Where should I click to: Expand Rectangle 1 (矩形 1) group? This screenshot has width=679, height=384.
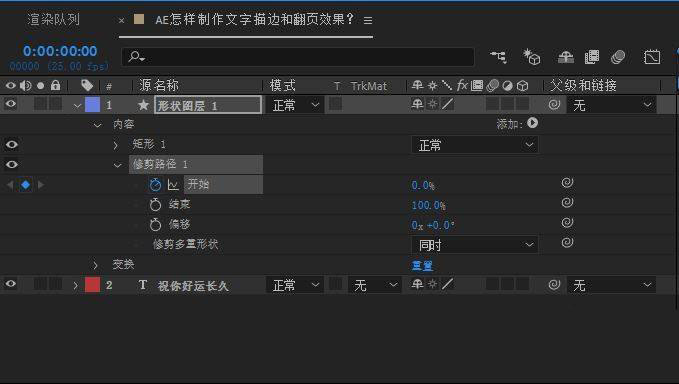(x=116, y=145)
